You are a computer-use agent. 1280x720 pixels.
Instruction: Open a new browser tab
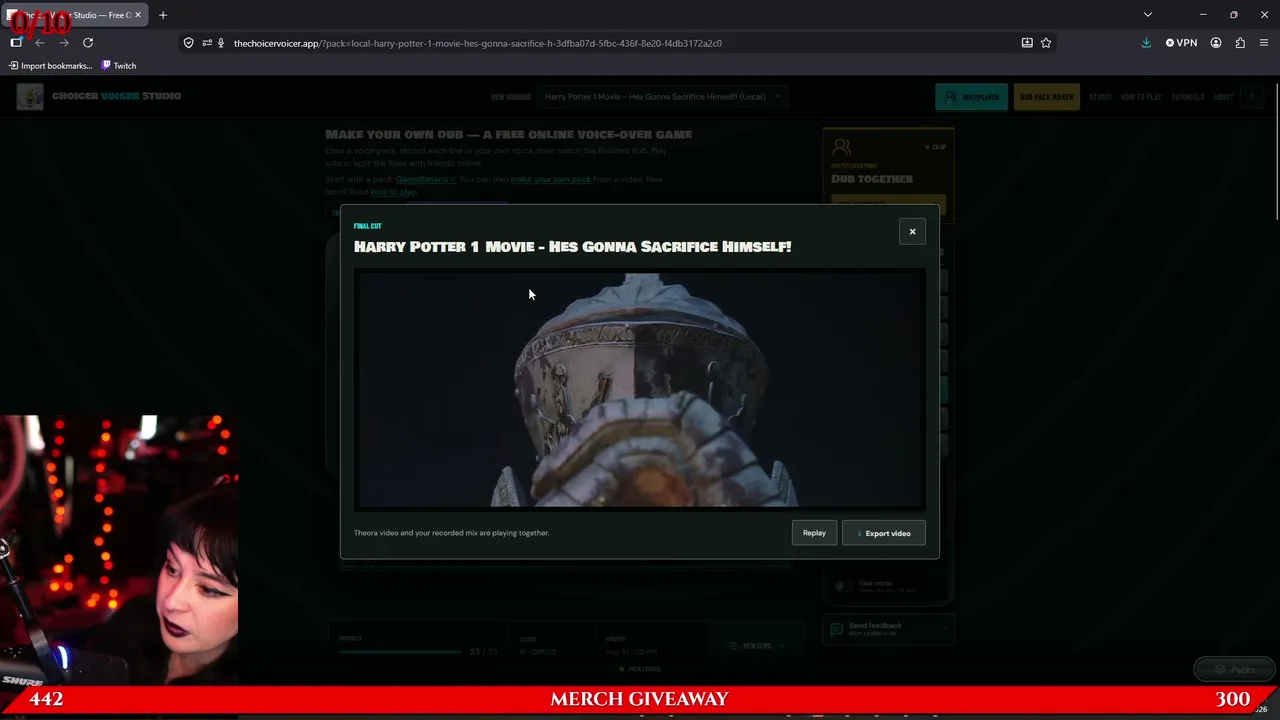[163, 15]
